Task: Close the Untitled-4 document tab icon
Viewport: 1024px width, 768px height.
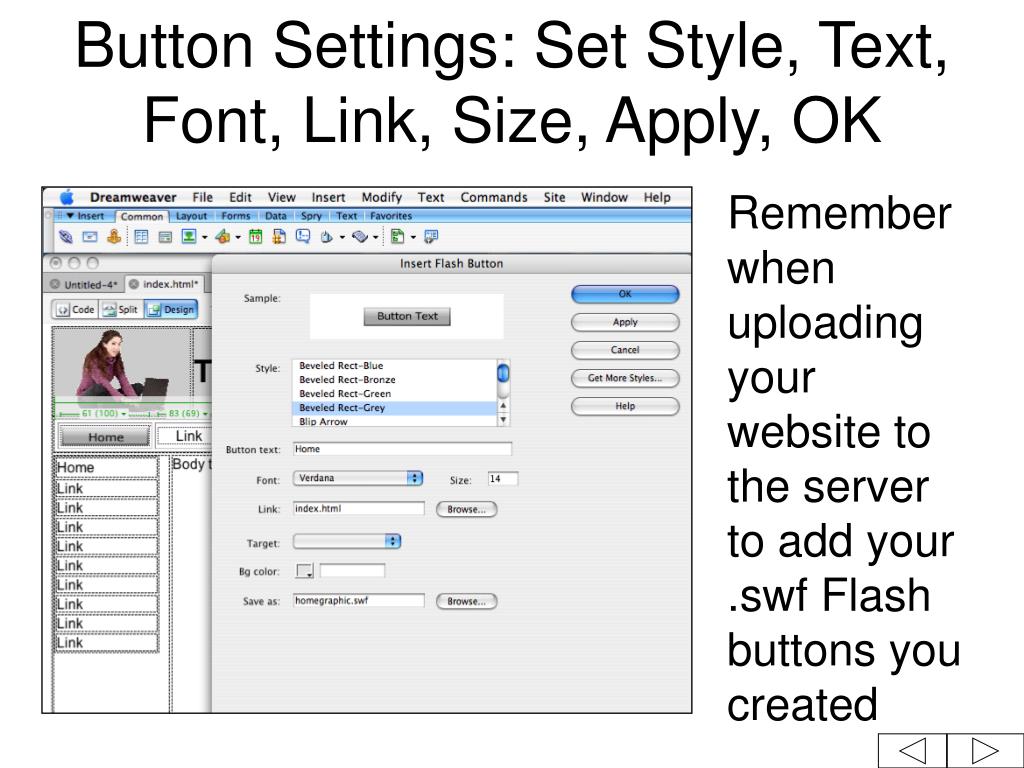Action: (x=55, y=284)
